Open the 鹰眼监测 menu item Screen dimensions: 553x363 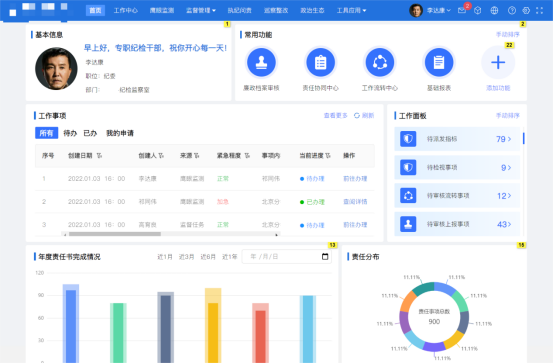pos(162,11)
